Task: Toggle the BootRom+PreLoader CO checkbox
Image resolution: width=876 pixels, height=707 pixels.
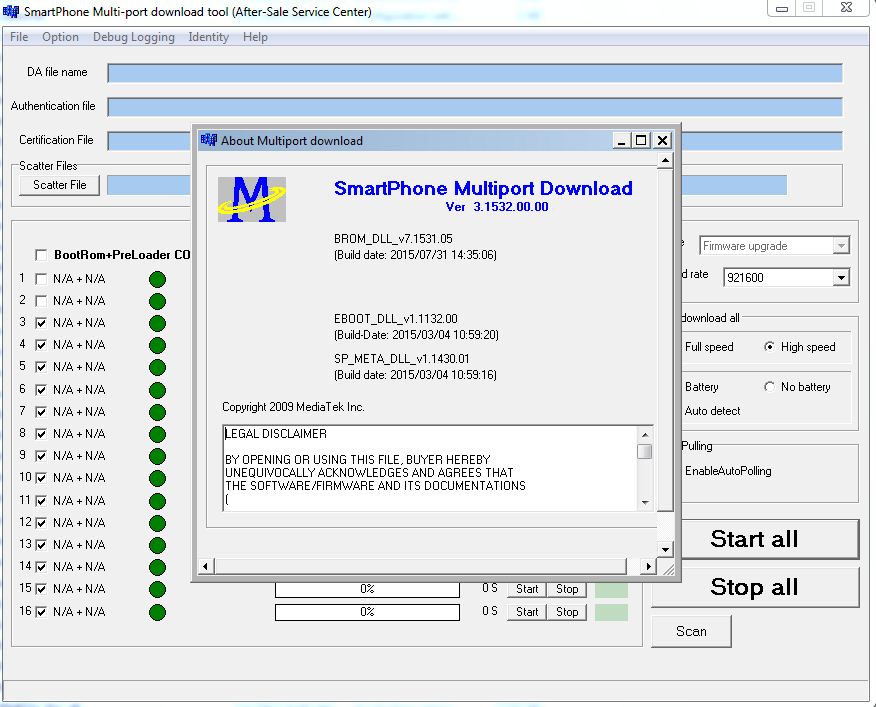Action: [x=41, y=254]
